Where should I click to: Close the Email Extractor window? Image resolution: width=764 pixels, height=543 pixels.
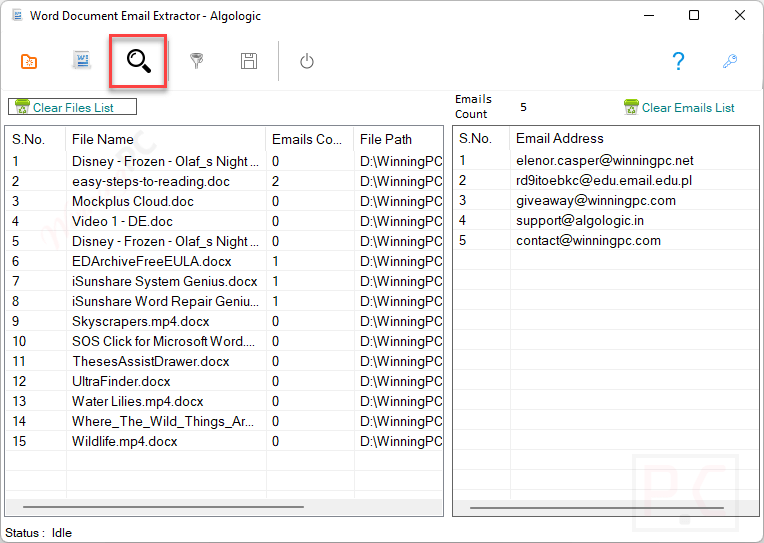tap(740, 16)
